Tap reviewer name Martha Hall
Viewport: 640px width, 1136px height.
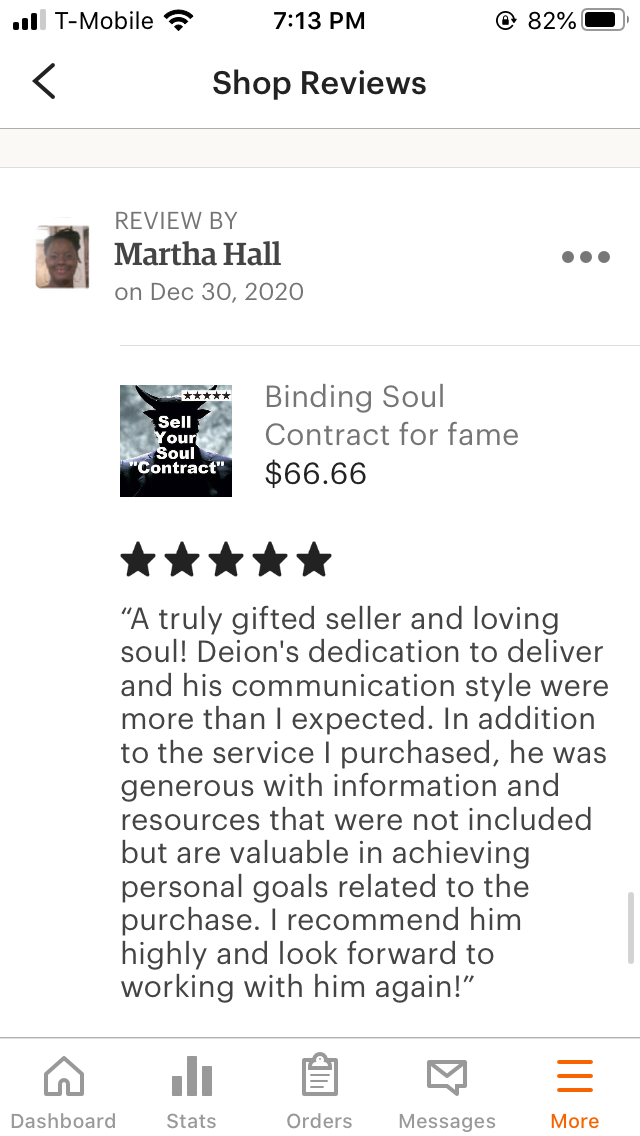(197, 254)
